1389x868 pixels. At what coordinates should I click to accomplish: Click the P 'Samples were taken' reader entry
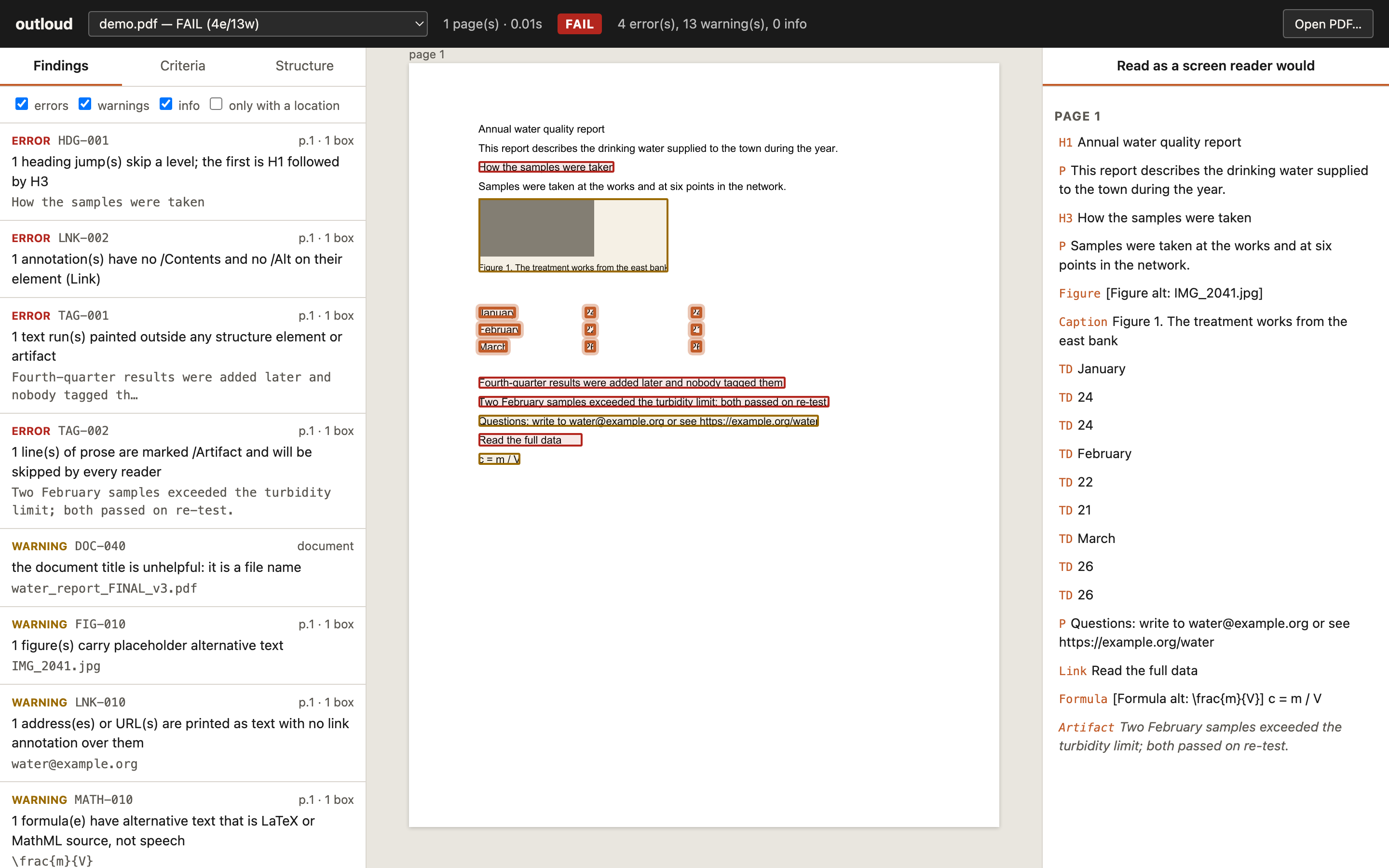pos(1195,256)
